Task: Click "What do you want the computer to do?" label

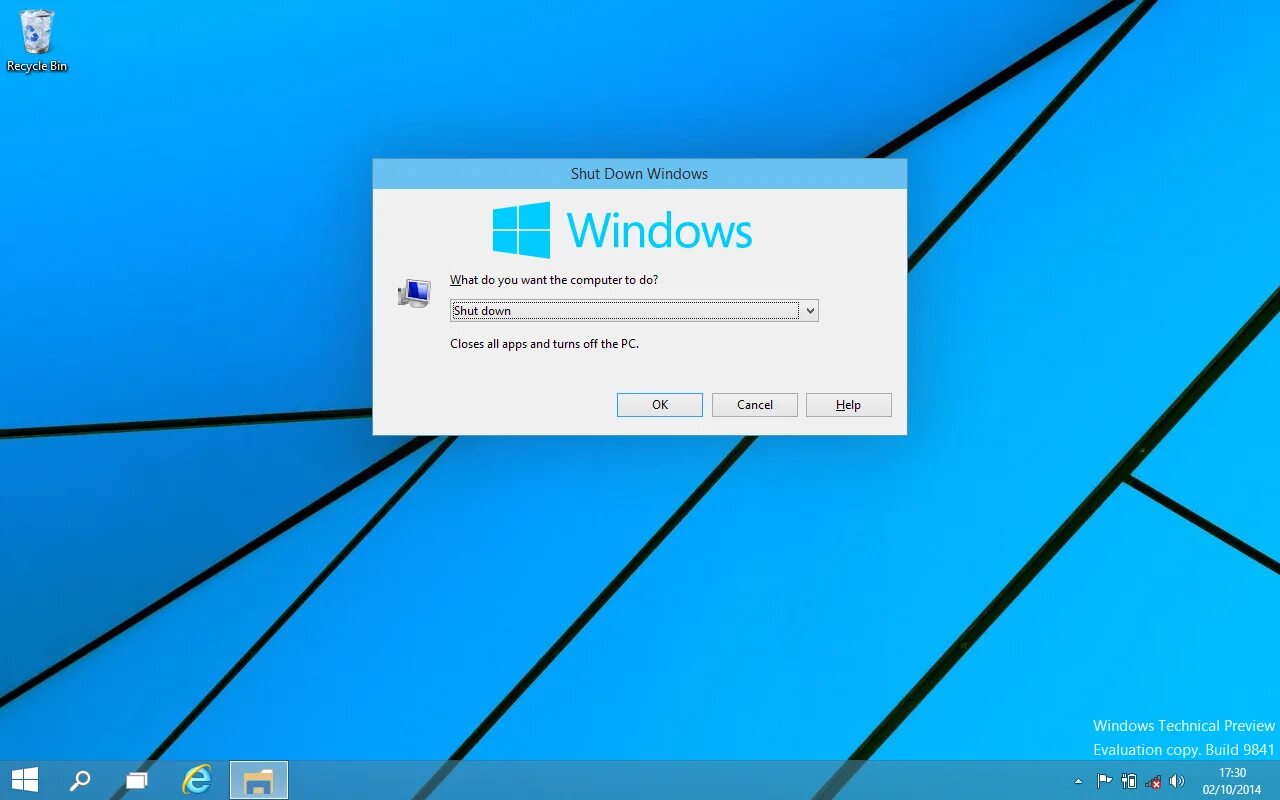Action: (554, 280)
